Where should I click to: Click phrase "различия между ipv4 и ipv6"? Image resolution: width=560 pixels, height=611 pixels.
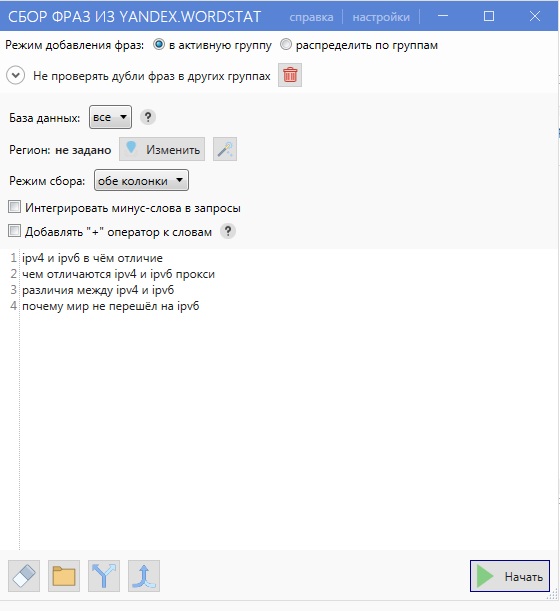point(98,290)
